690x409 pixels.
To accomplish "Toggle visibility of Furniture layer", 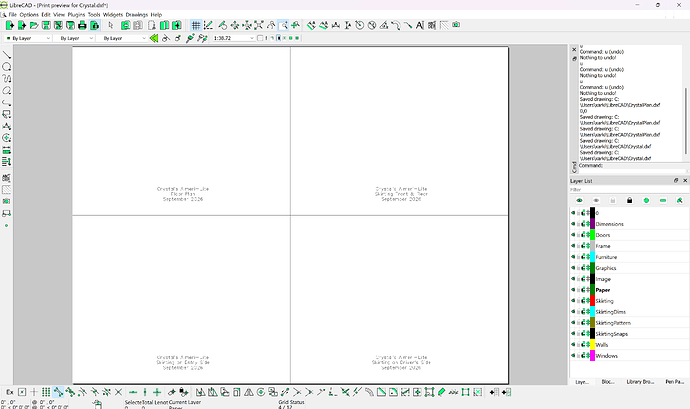I will tap(573, 257).
